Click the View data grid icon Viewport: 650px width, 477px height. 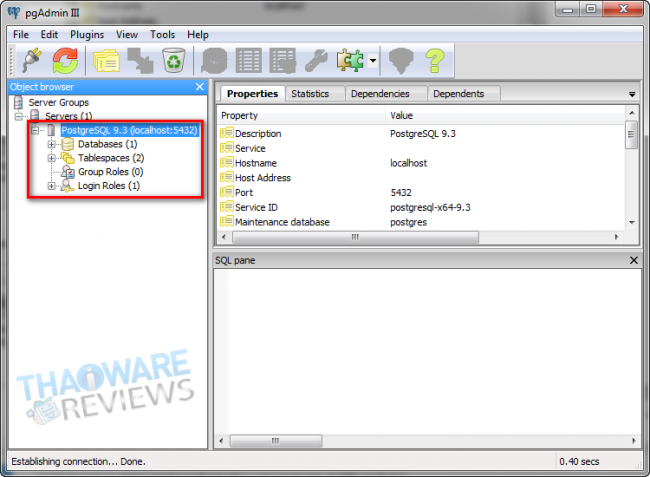(248, 61)
